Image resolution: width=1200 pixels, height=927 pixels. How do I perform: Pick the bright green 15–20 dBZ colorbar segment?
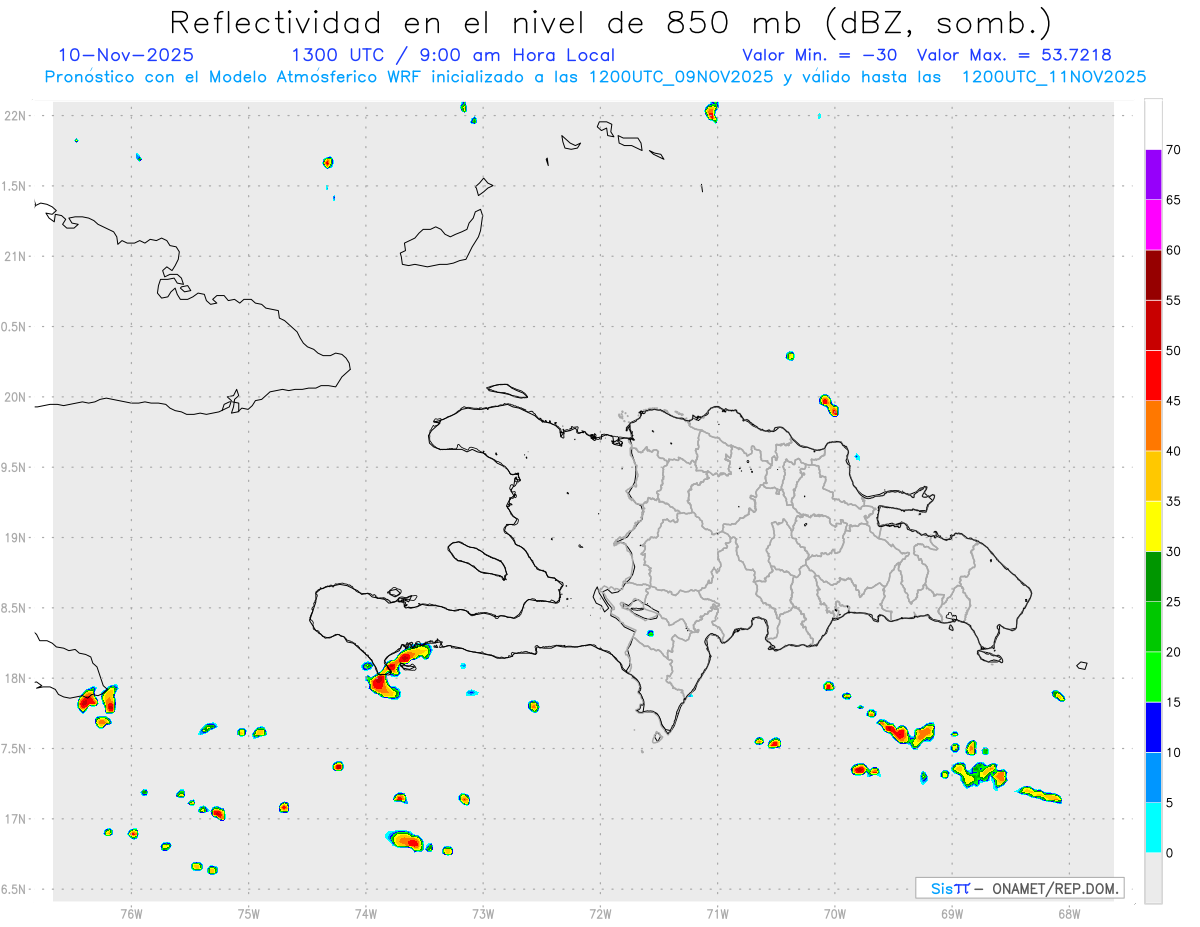coord(1153,677)
